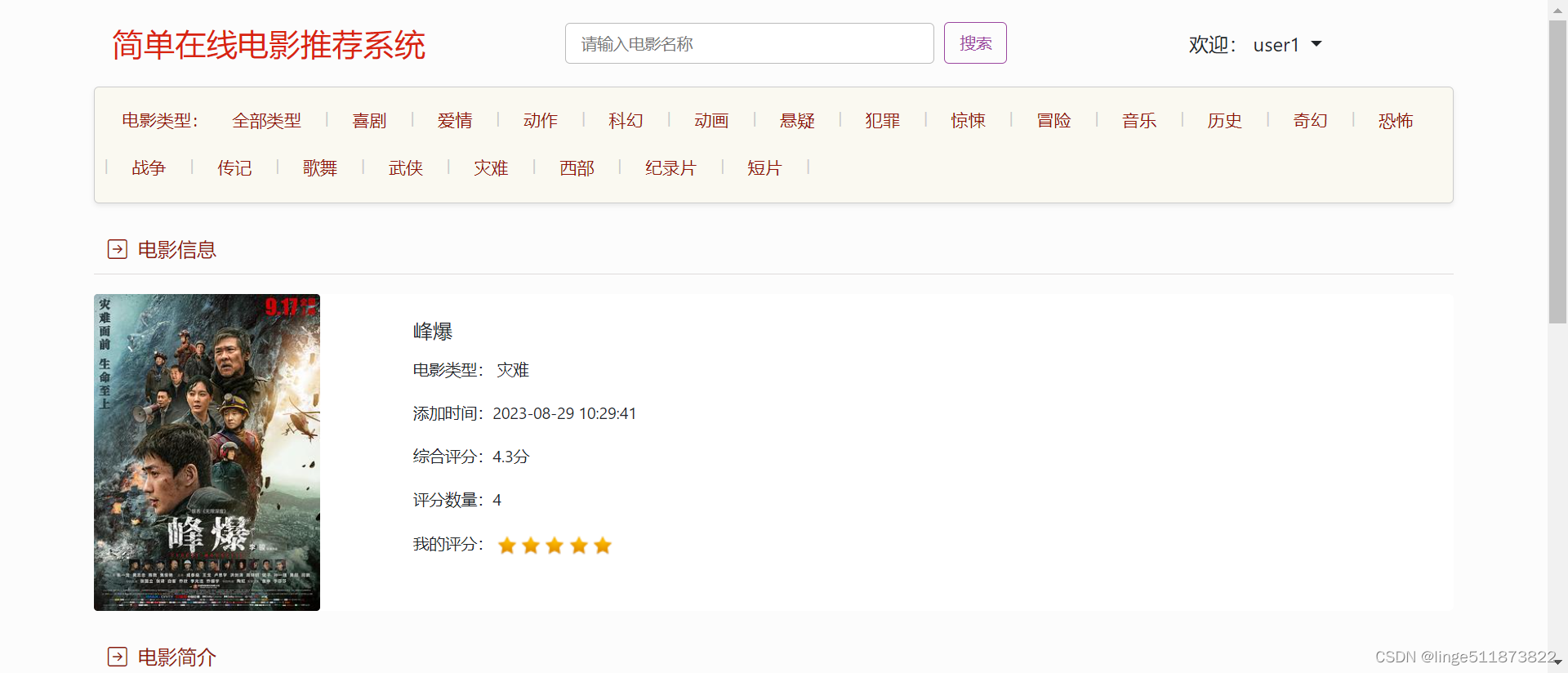Open the 短片 genre listing
The width and height of the screenshot is (1568, 673).
tap(764, 168)
